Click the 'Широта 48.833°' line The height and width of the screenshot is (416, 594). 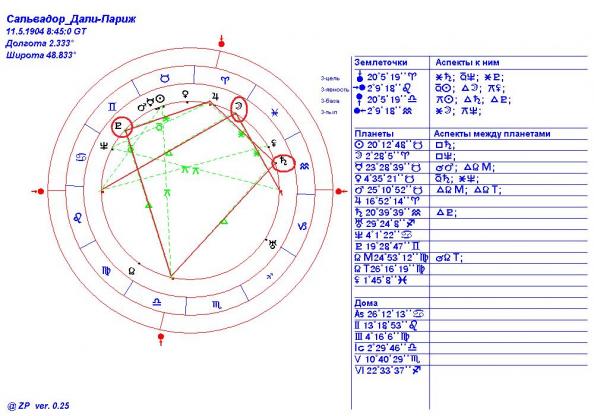point(41,55)
